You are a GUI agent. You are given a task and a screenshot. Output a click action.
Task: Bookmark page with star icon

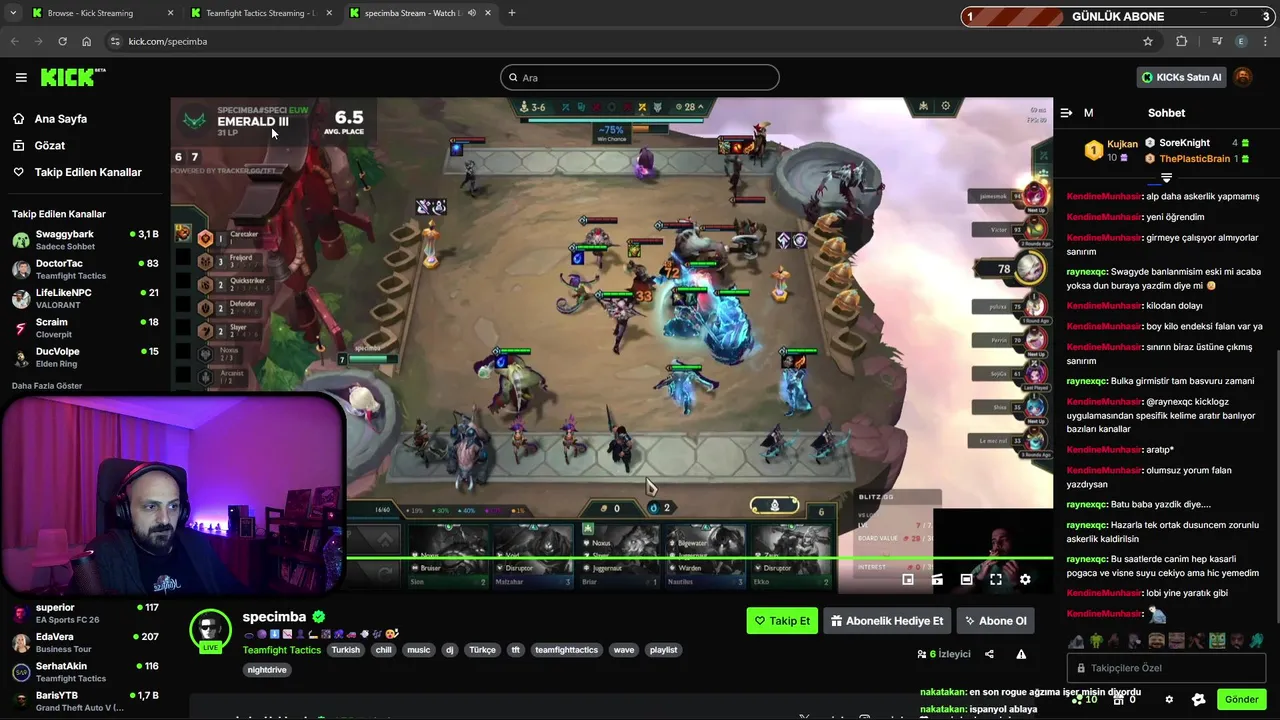(x=1148, y=41)
